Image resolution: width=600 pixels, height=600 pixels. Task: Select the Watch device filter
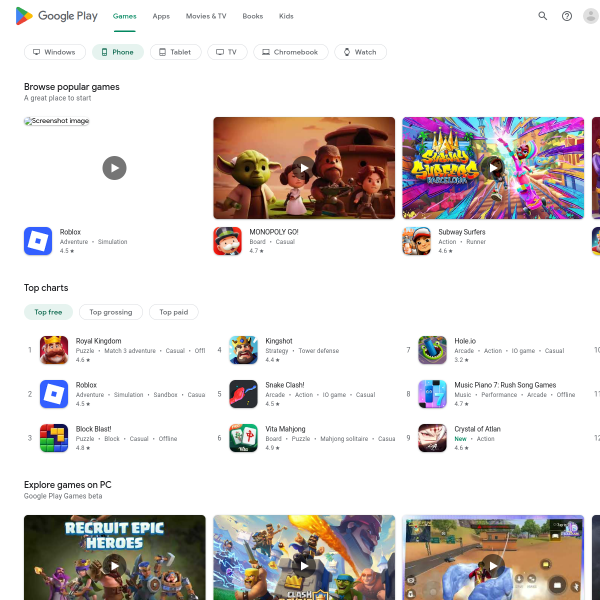pos(360,52)
